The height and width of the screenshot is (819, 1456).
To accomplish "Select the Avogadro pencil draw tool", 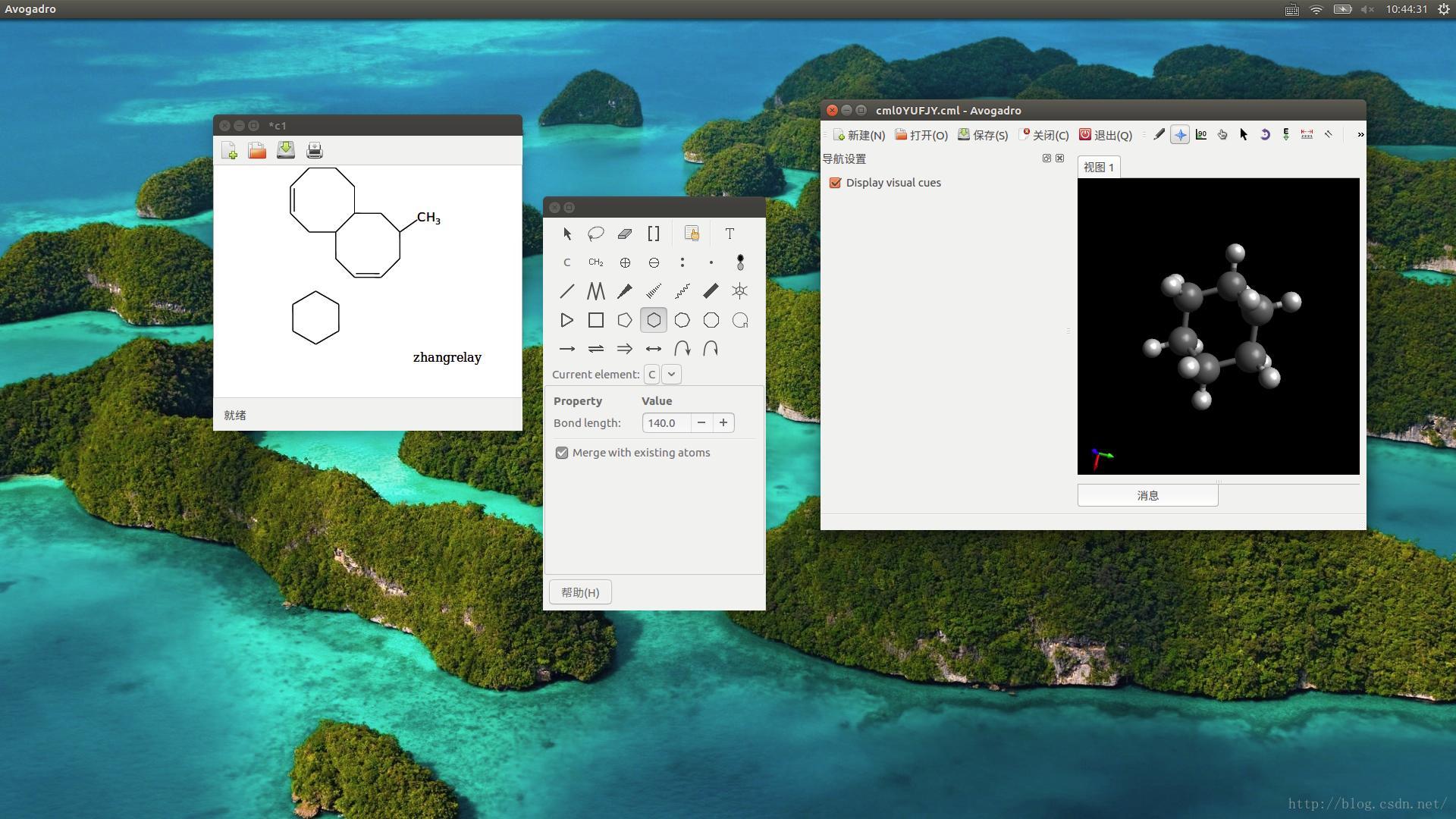I will tap(1159, 135).
